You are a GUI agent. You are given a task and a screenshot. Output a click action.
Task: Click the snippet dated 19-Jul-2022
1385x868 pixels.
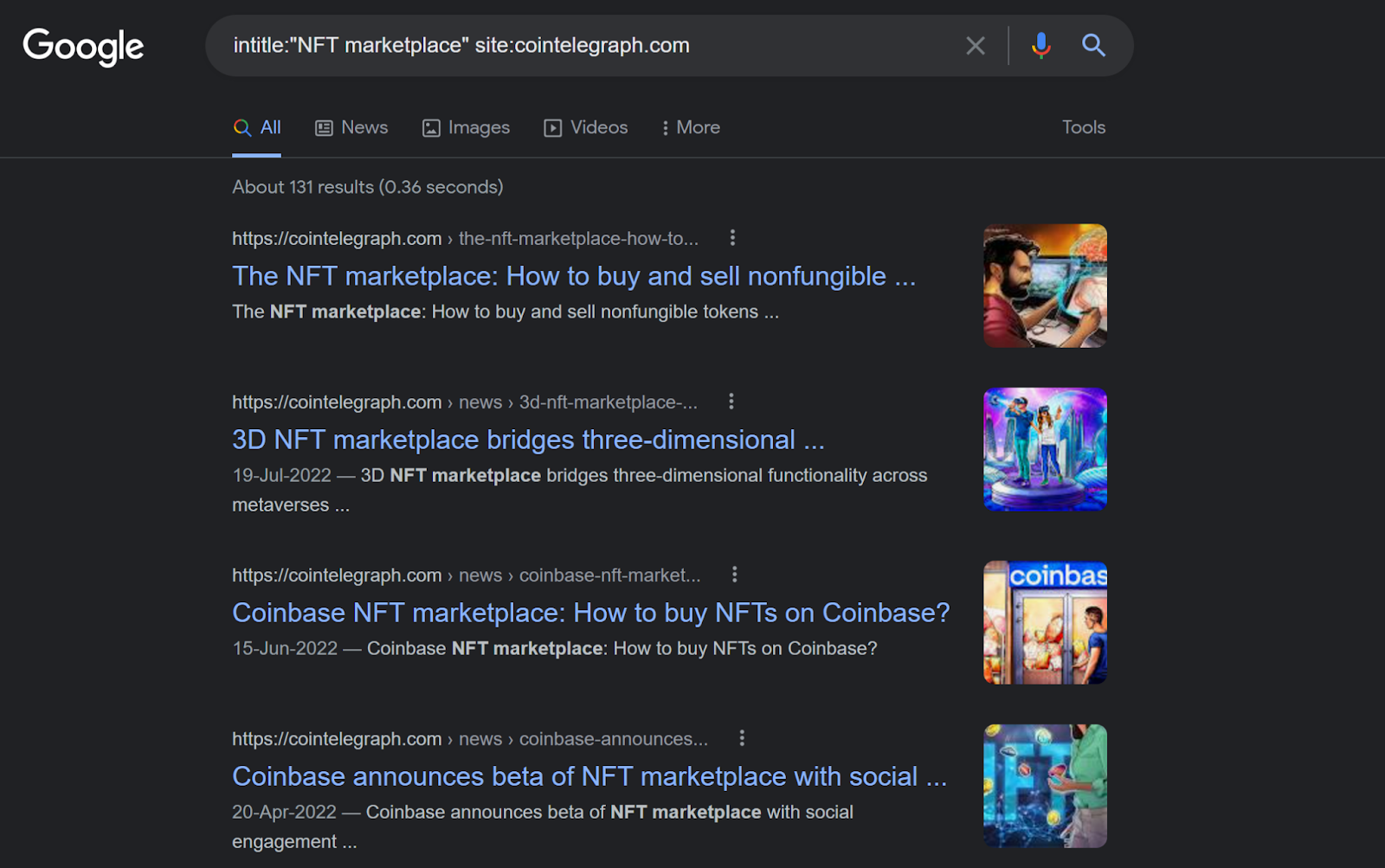click(580, 490)
